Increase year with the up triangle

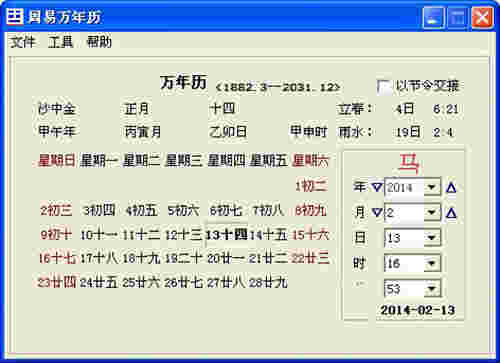[451, 188]
